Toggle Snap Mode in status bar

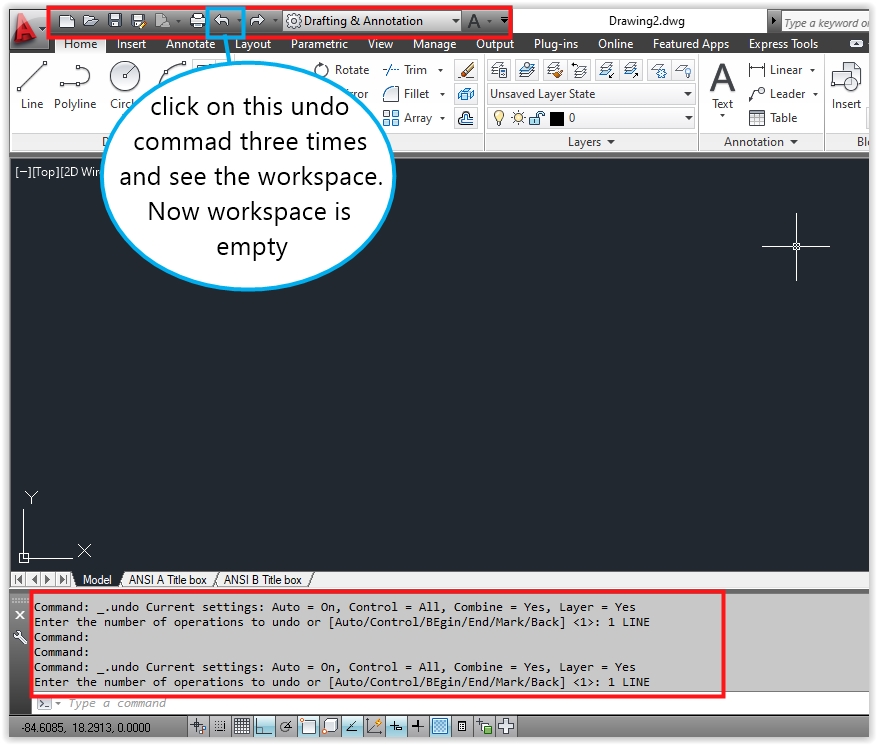tap(220, 727)
